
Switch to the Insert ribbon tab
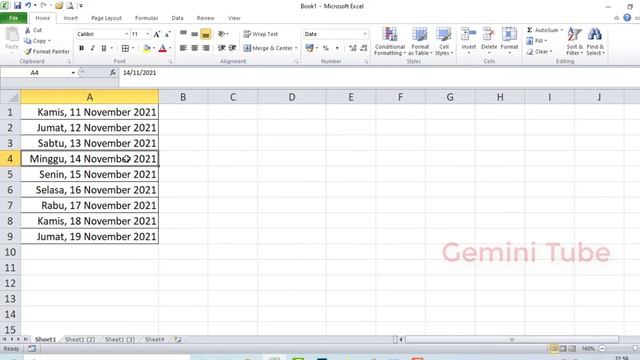71,18
